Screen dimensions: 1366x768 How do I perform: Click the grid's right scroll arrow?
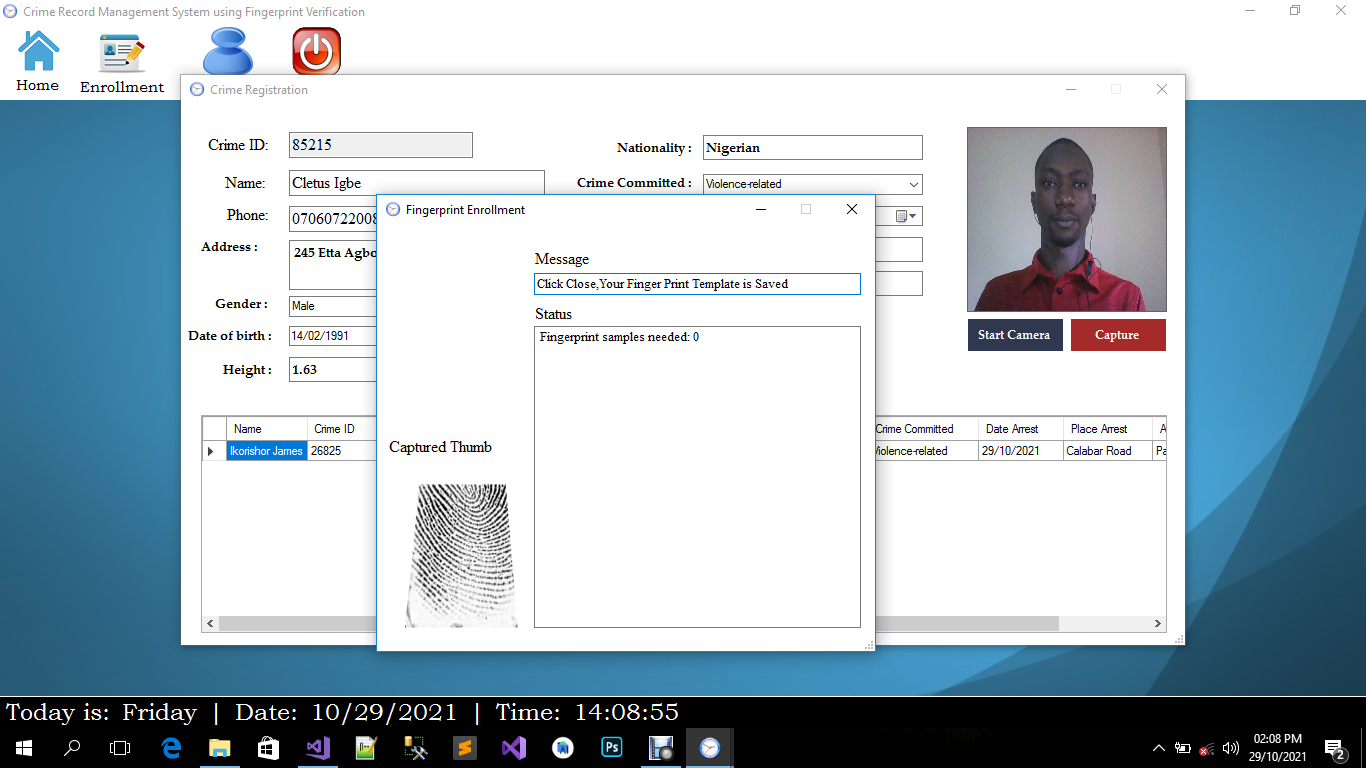coord(1158,623)
